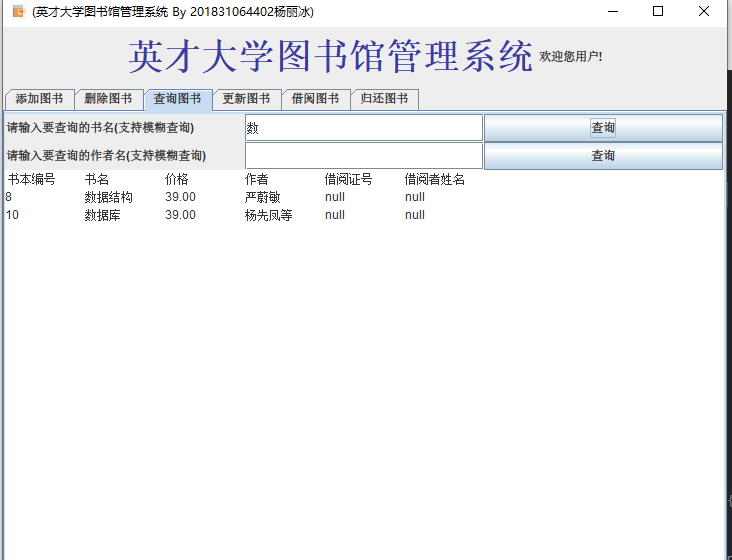Select the book title 数据结构
The width and height of the screenshot is (732, 560).
[x=108, y=197]
